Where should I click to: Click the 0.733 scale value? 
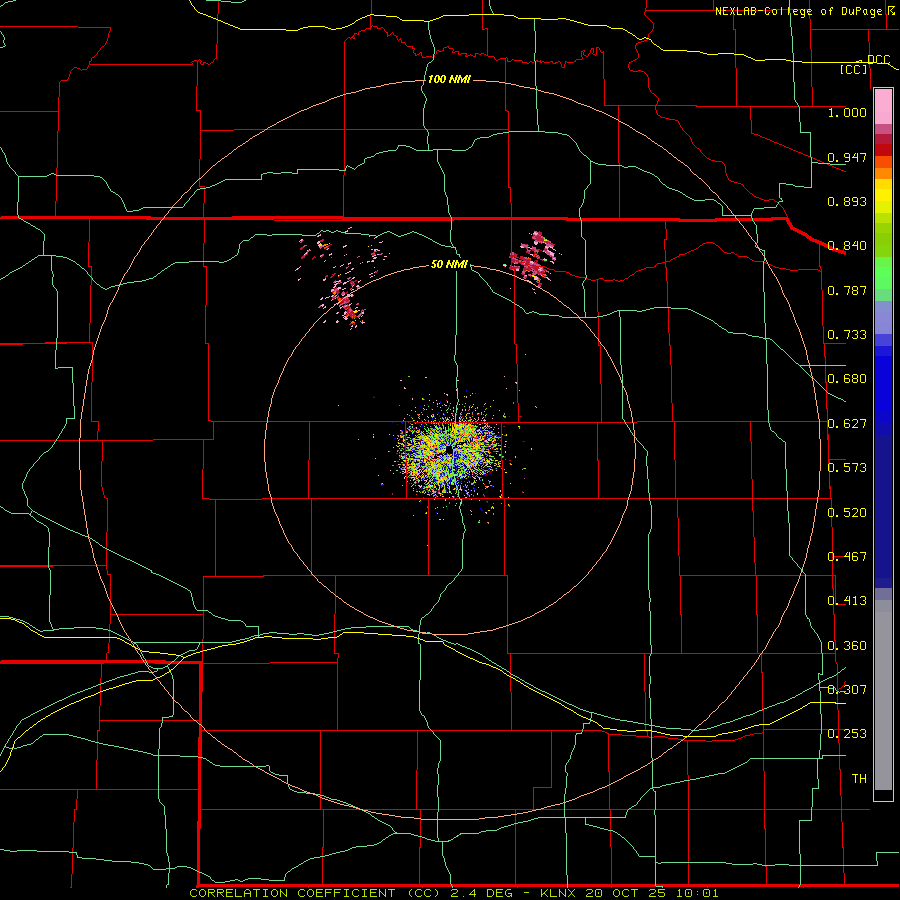(x=847, y=335)
